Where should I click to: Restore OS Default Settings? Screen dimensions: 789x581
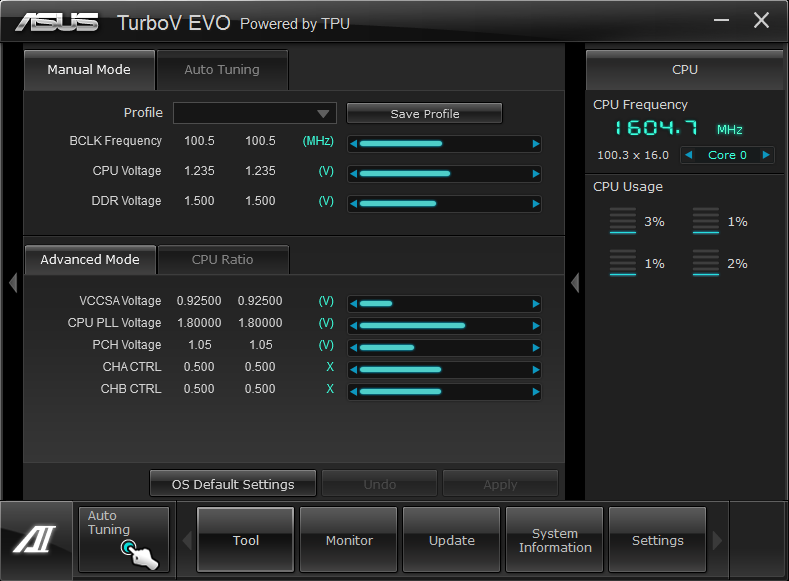(233, 484)
